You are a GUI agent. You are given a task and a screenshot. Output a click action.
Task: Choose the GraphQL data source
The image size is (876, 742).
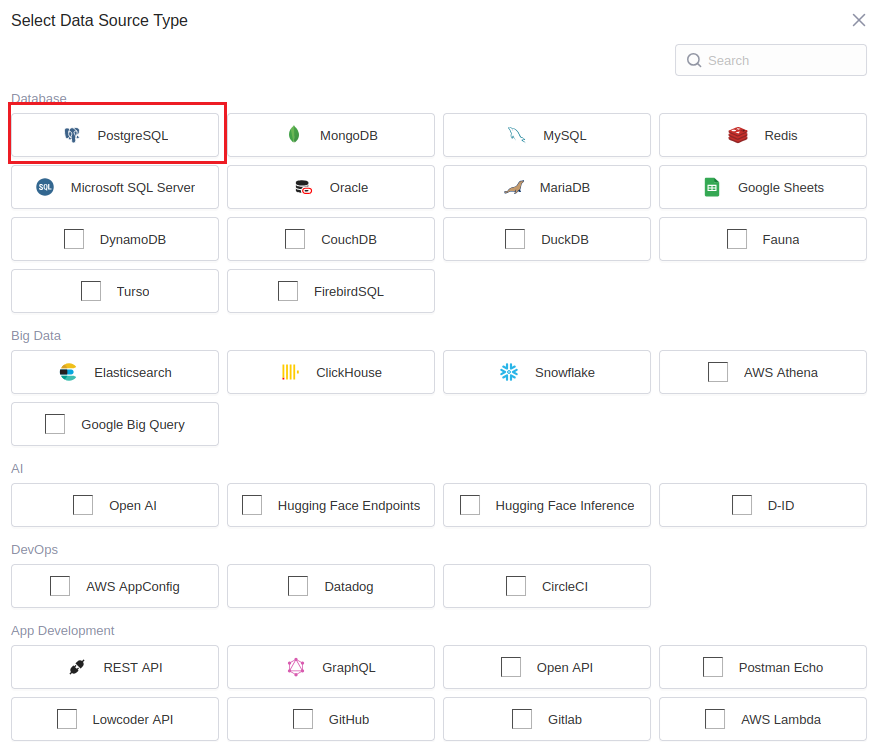(x=331, y=667)
